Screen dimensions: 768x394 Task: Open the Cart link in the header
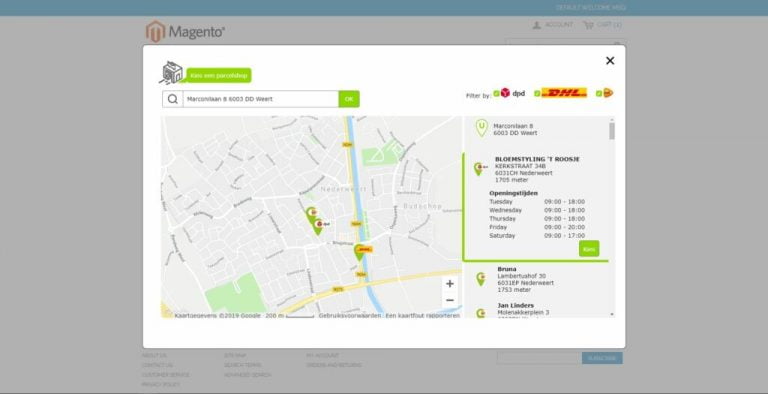pyautogui.click(x=602, y=25)
